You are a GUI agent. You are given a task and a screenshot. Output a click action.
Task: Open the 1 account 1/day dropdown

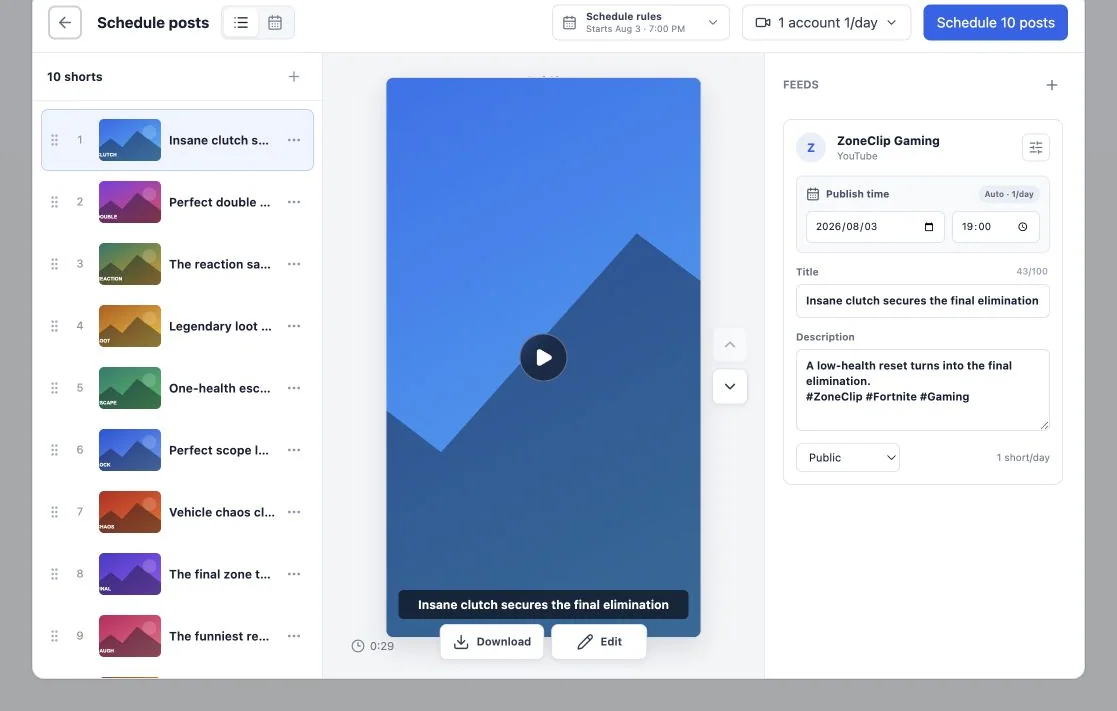pyautogui.click(x=826, y=23)
